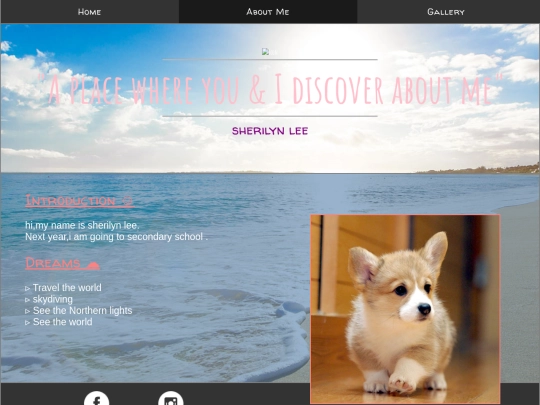
Task: Select the About Me navigation tab
Action: coord(268,12)
